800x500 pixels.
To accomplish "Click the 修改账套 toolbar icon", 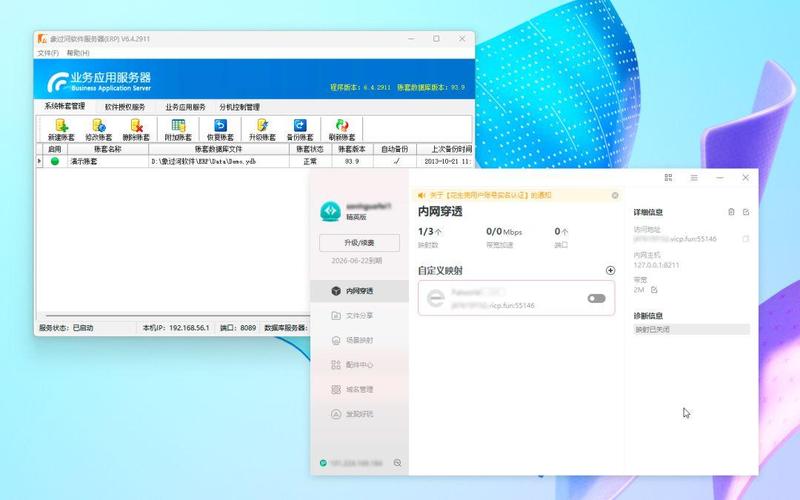I will click(98, 130).
